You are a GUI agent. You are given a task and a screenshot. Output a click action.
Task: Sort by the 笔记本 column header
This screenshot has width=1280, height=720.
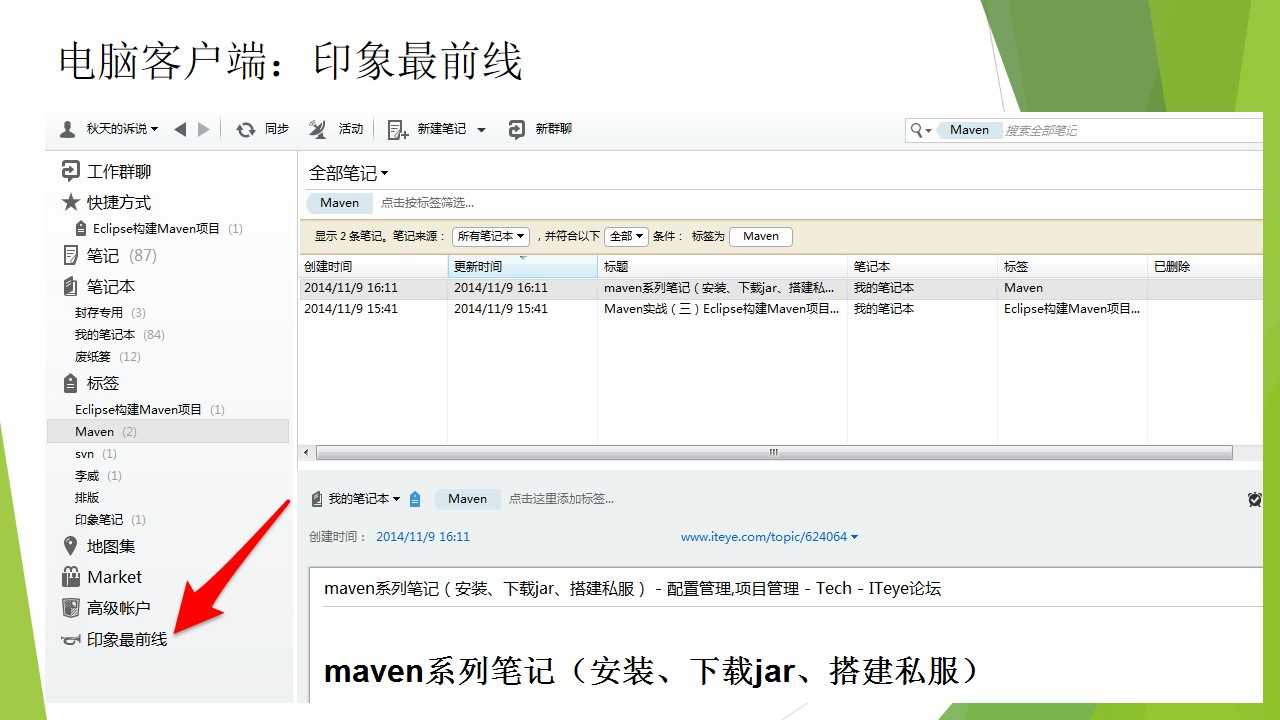(x=922, y=267)
